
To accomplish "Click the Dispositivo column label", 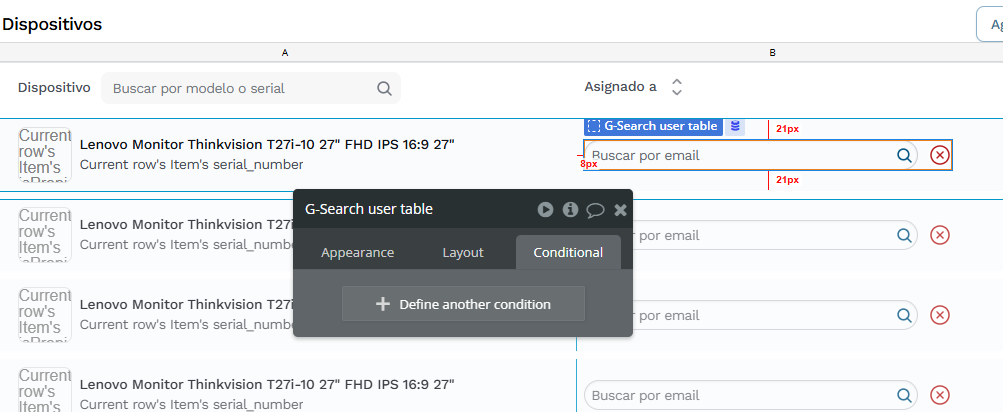I will pos(54,88).
